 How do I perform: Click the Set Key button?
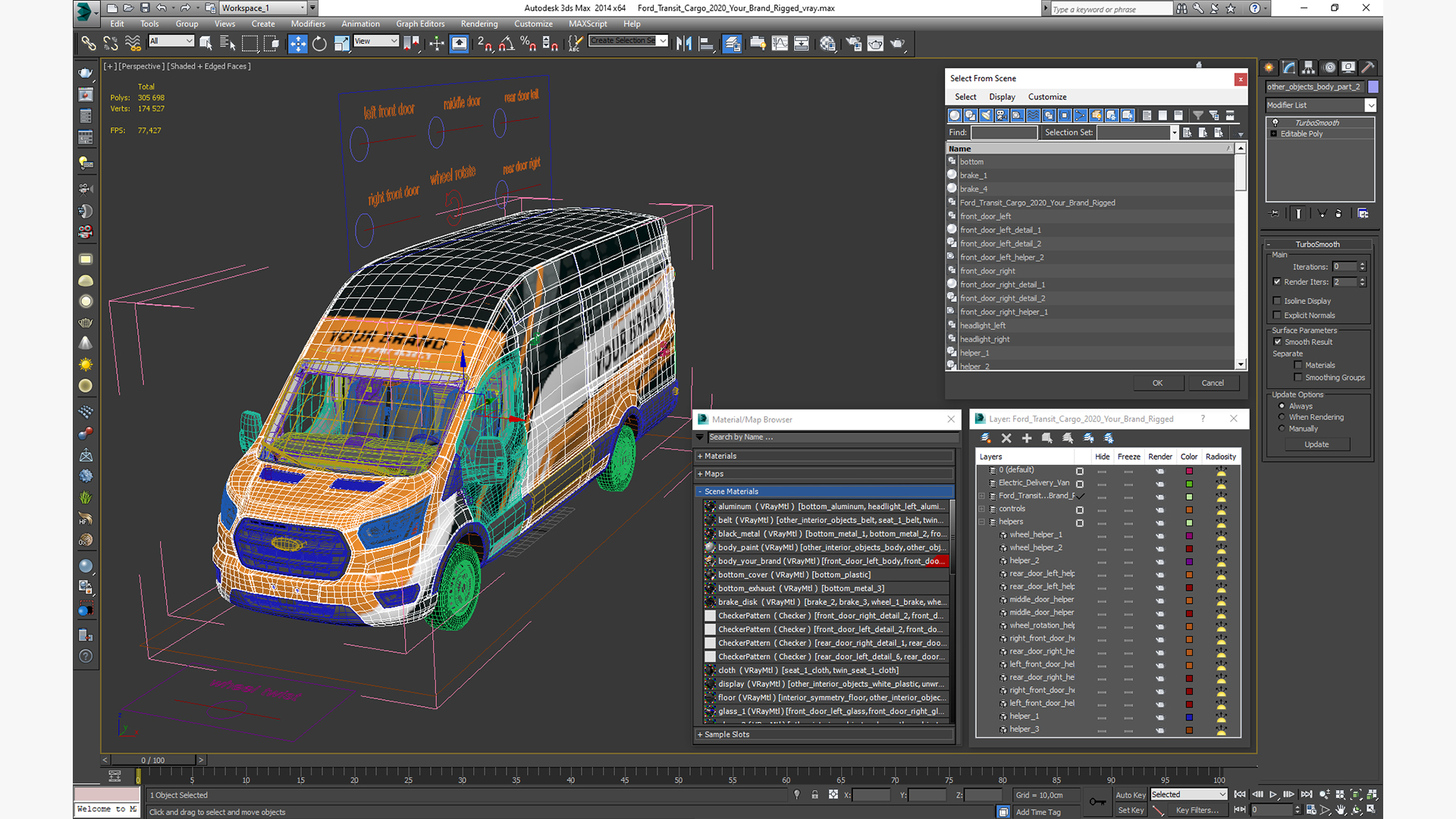click(1130, 810)
